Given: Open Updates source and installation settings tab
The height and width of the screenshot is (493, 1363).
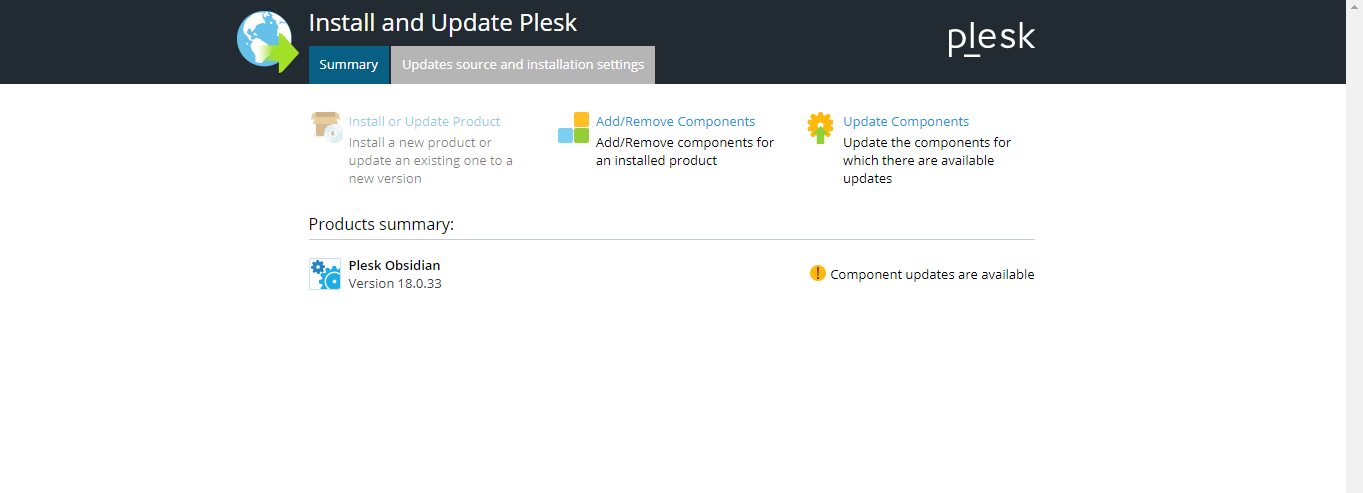Looking at the screenshot, I should click(x=523, y=65).
